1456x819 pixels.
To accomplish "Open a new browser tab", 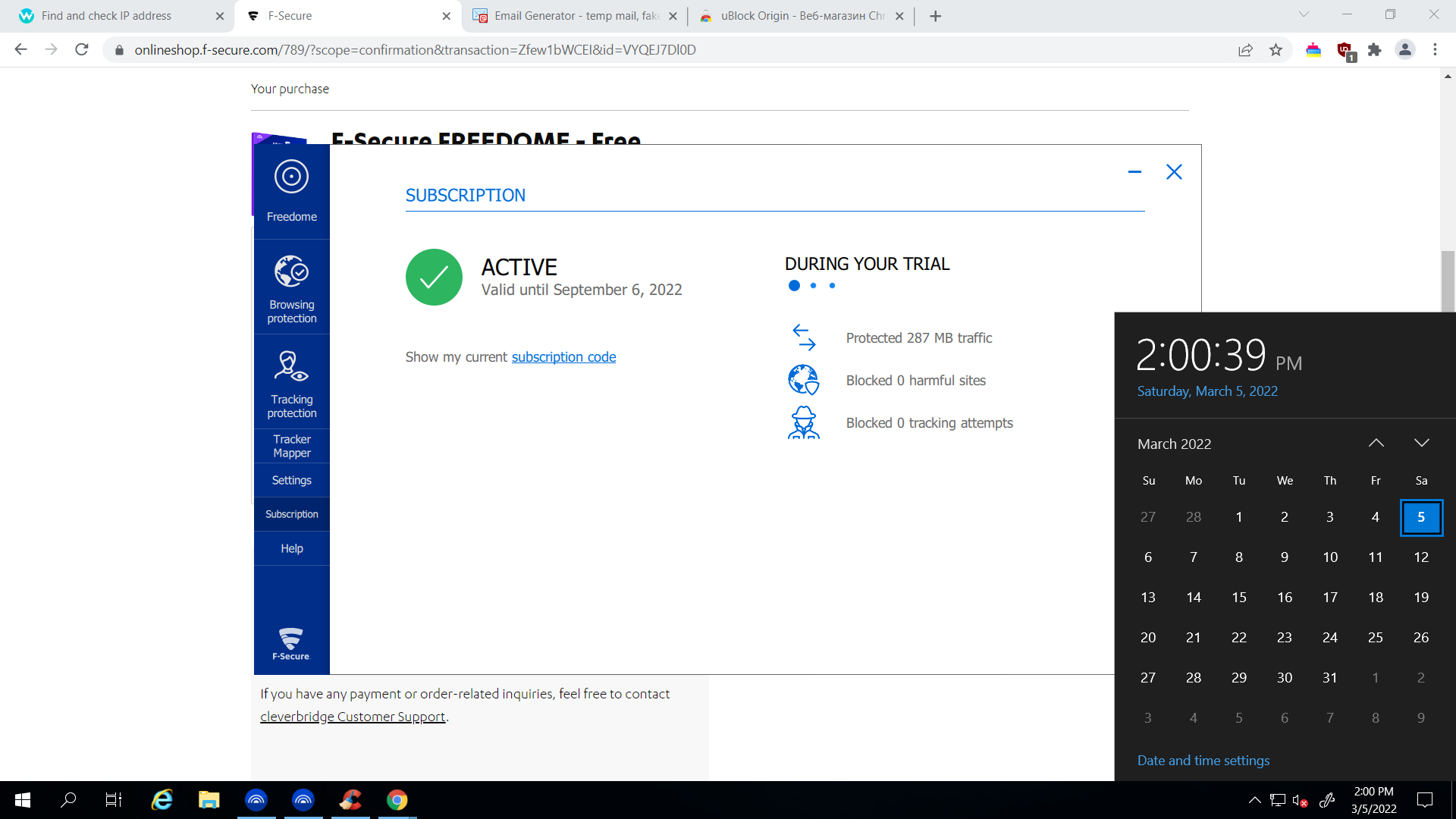I will pos(936,16).
